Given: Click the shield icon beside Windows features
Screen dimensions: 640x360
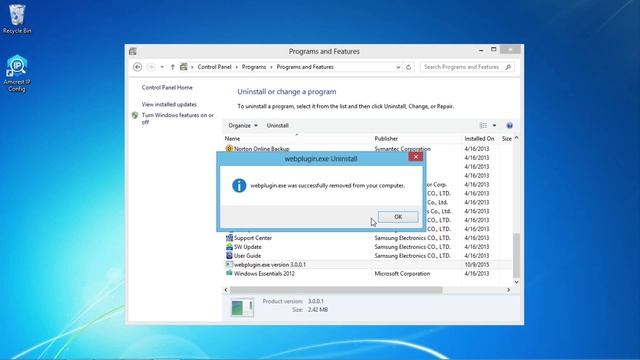Looking at the screenshot, I should point(135,116).
